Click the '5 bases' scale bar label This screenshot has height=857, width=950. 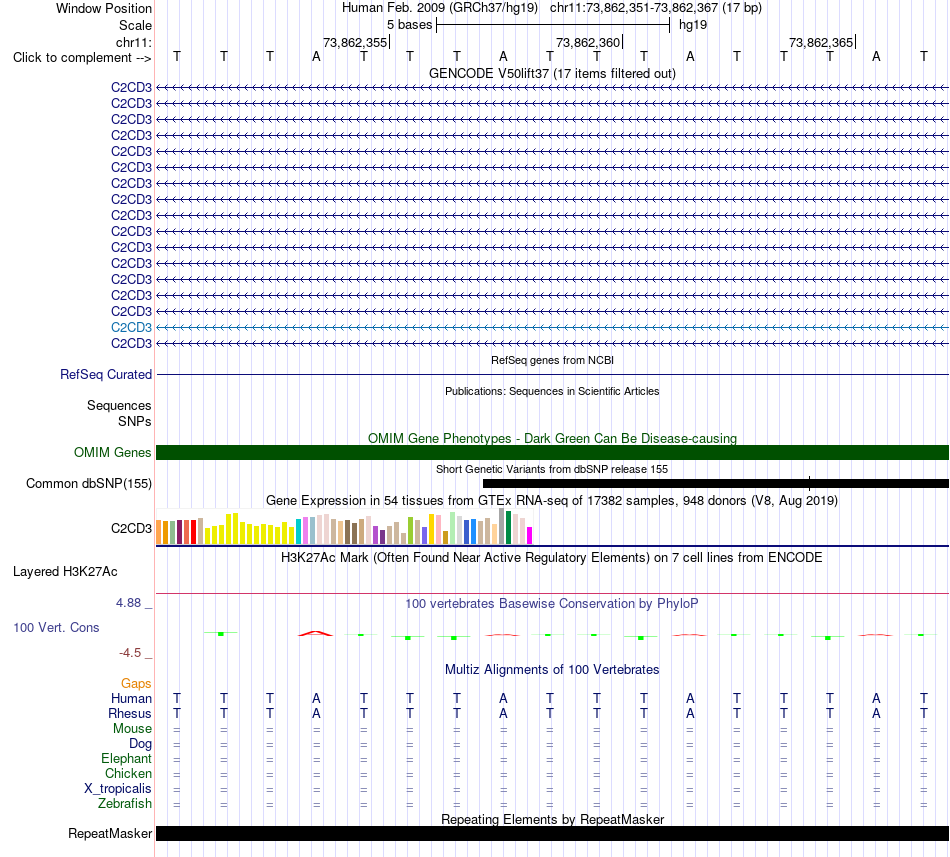coord(410,25)
